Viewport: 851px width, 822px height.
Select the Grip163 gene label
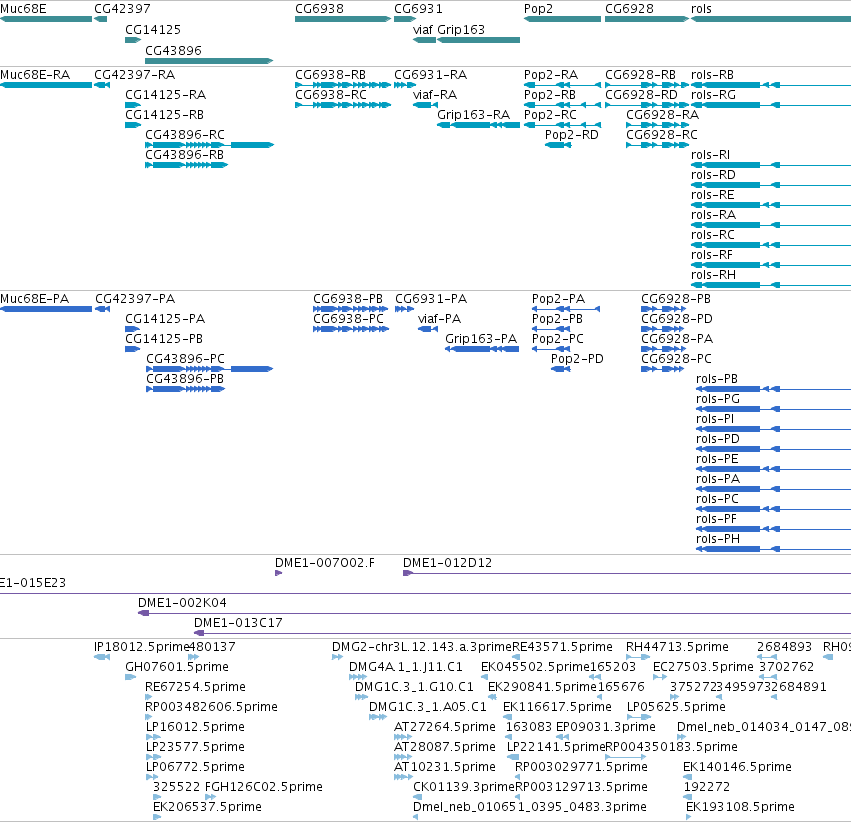tap(461, 30)
